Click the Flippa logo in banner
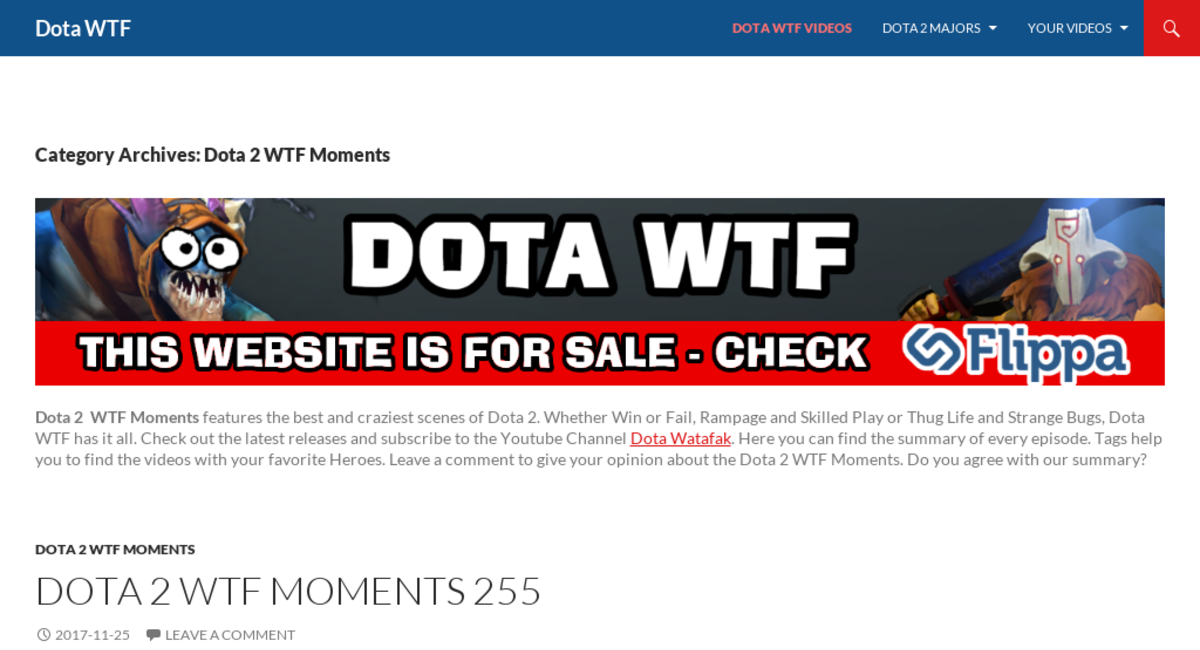This screenshot has height=650, width=1200. click(x=1015, y=352)
